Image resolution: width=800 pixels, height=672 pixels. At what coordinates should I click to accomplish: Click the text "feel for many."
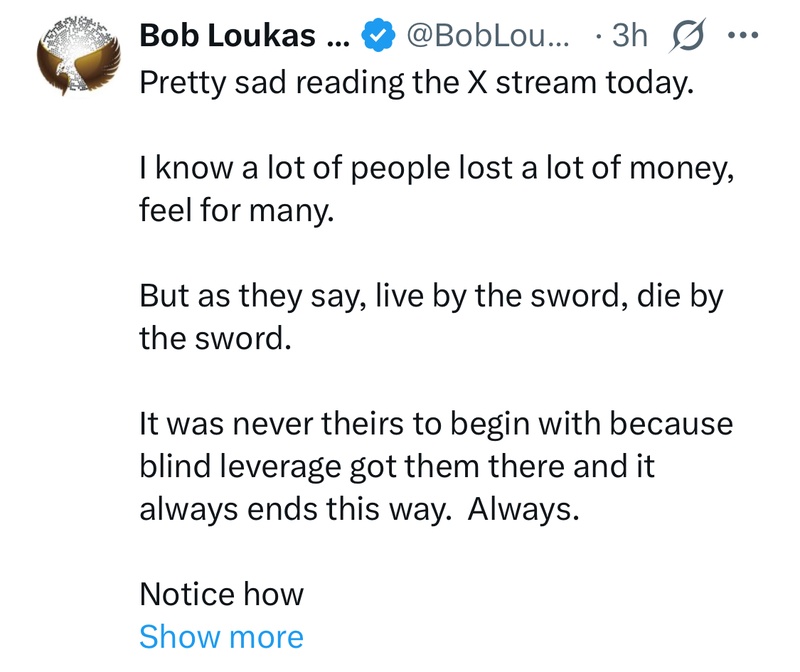point(235,212)
